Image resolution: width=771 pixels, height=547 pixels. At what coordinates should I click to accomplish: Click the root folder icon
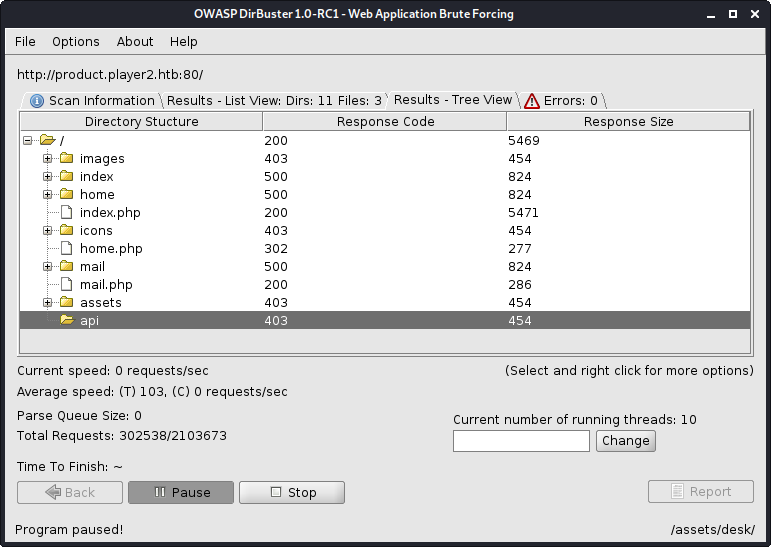(47, 140)
